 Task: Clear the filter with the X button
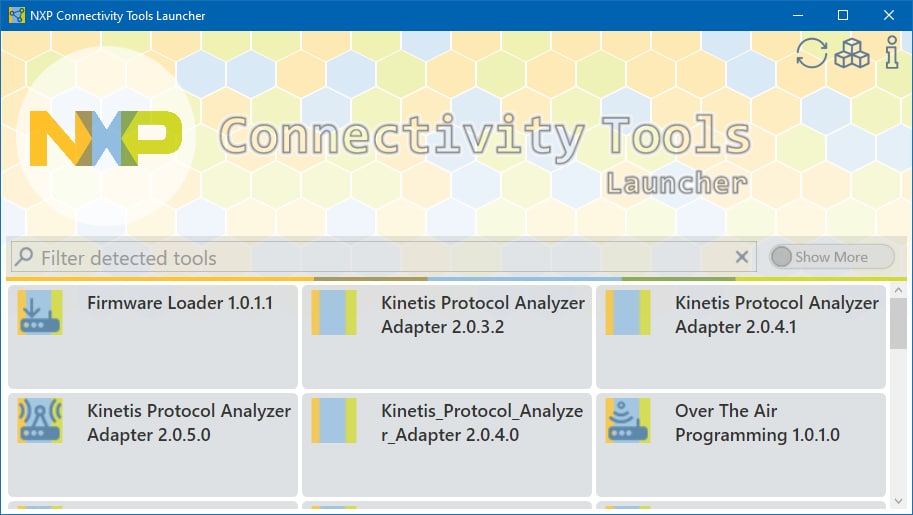tap(742, 257)
